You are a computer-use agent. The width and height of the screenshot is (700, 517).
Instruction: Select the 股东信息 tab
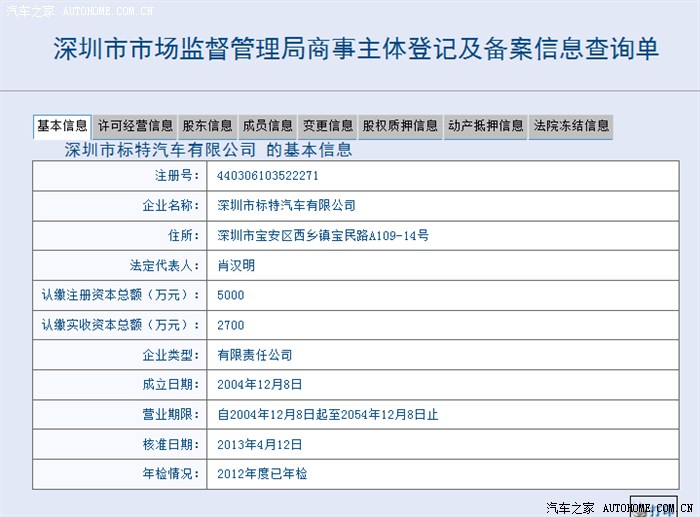207,127
